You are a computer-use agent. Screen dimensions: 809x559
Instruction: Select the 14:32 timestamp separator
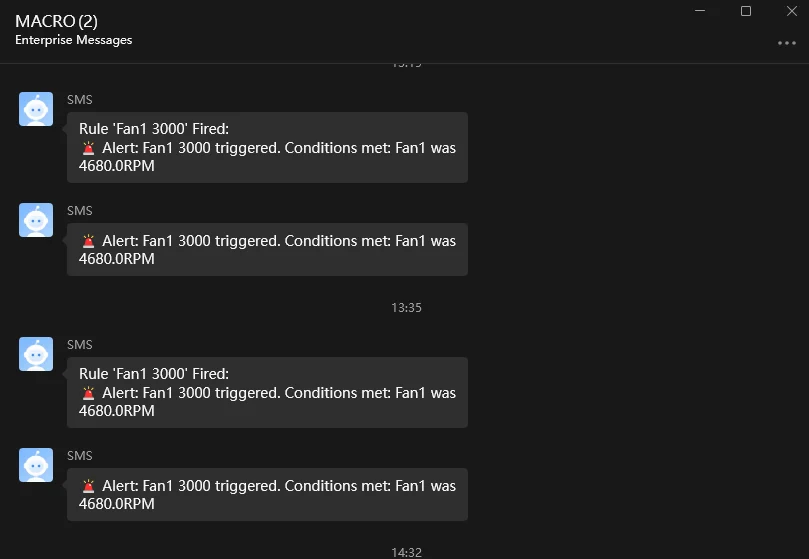point(407,552)
